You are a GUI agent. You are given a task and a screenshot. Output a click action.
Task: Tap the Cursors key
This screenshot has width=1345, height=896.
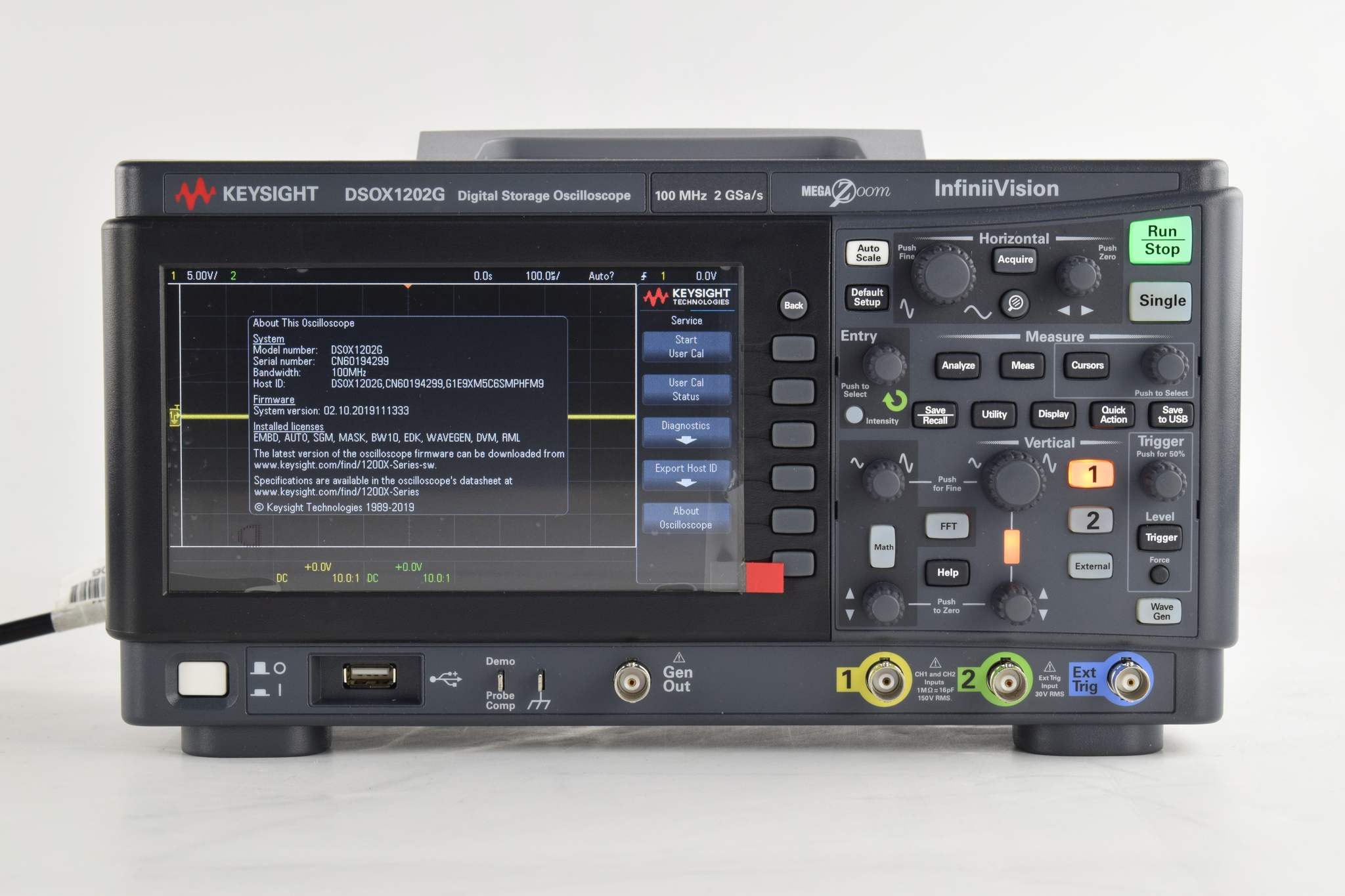click(1088, 366)
